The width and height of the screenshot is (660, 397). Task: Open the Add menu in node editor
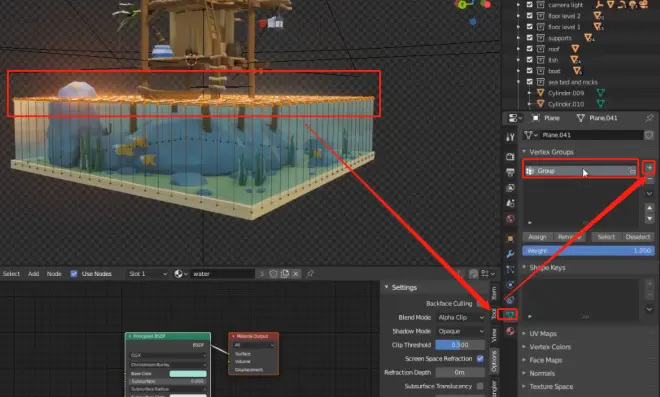tap(34, 274)
